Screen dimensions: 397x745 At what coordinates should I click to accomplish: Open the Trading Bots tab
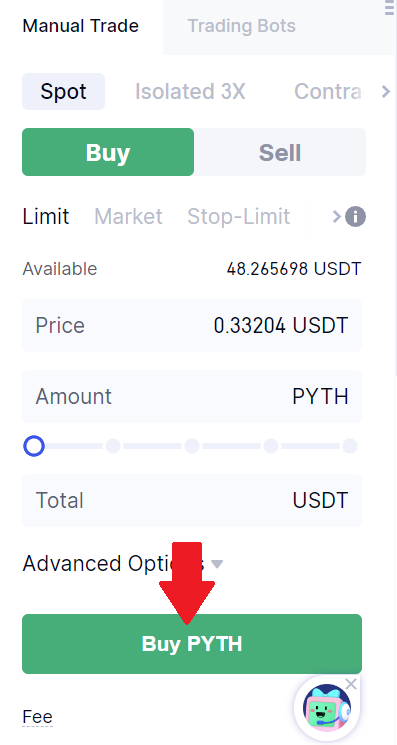point(241,26)
